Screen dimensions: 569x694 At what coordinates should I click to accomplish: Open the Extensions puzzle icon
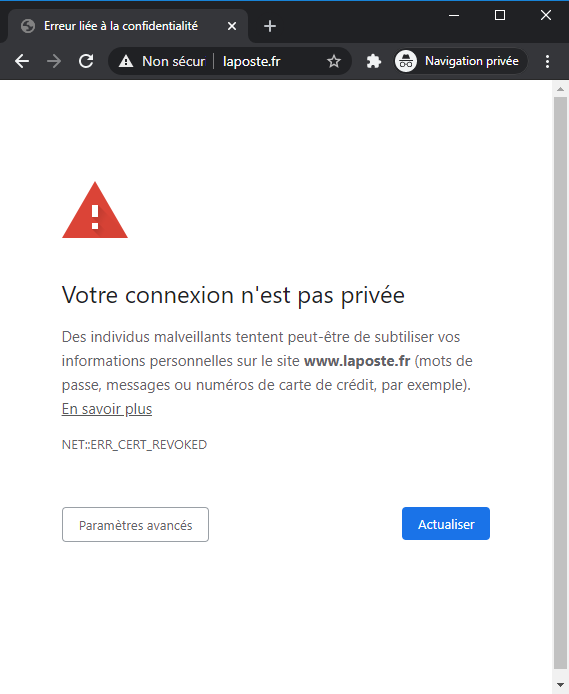point(373,61)
